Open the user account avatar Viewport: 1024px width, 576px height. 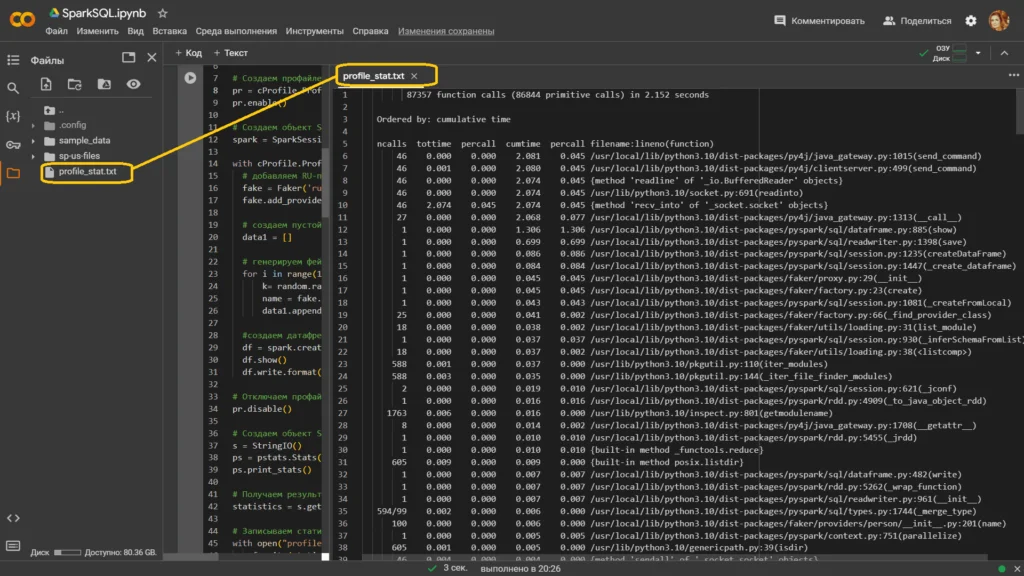pyautogui.click(x=999, y=20)
